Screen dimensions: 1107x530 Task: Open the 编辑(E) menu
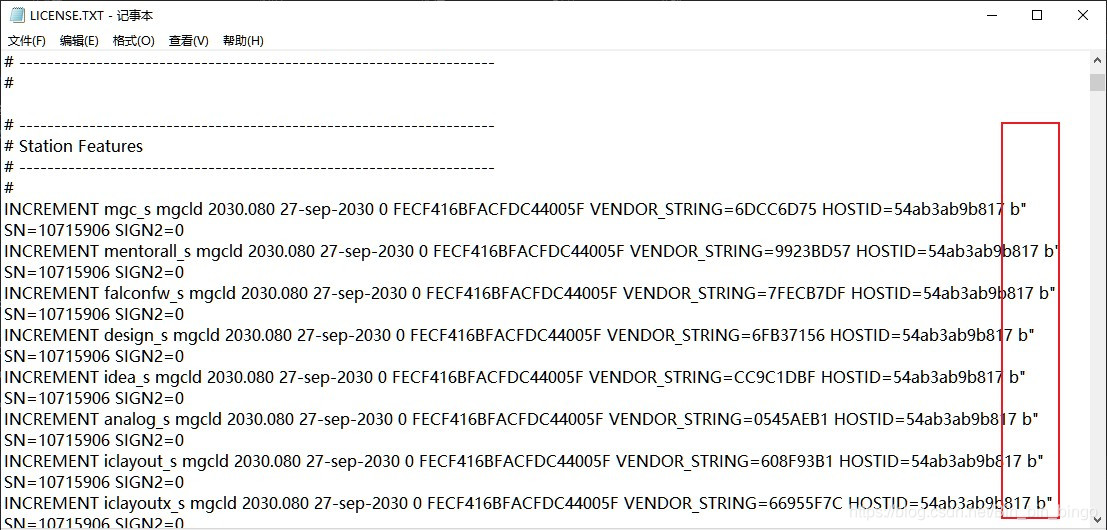[x=79, y=41]
